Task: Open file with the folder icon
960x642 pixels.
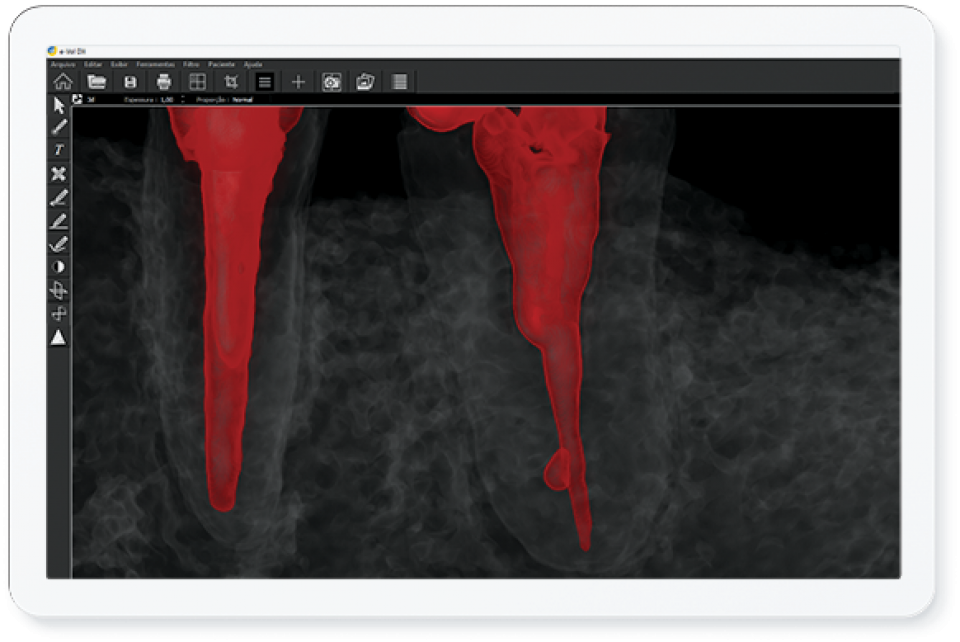Action: [x=97, y=82]
